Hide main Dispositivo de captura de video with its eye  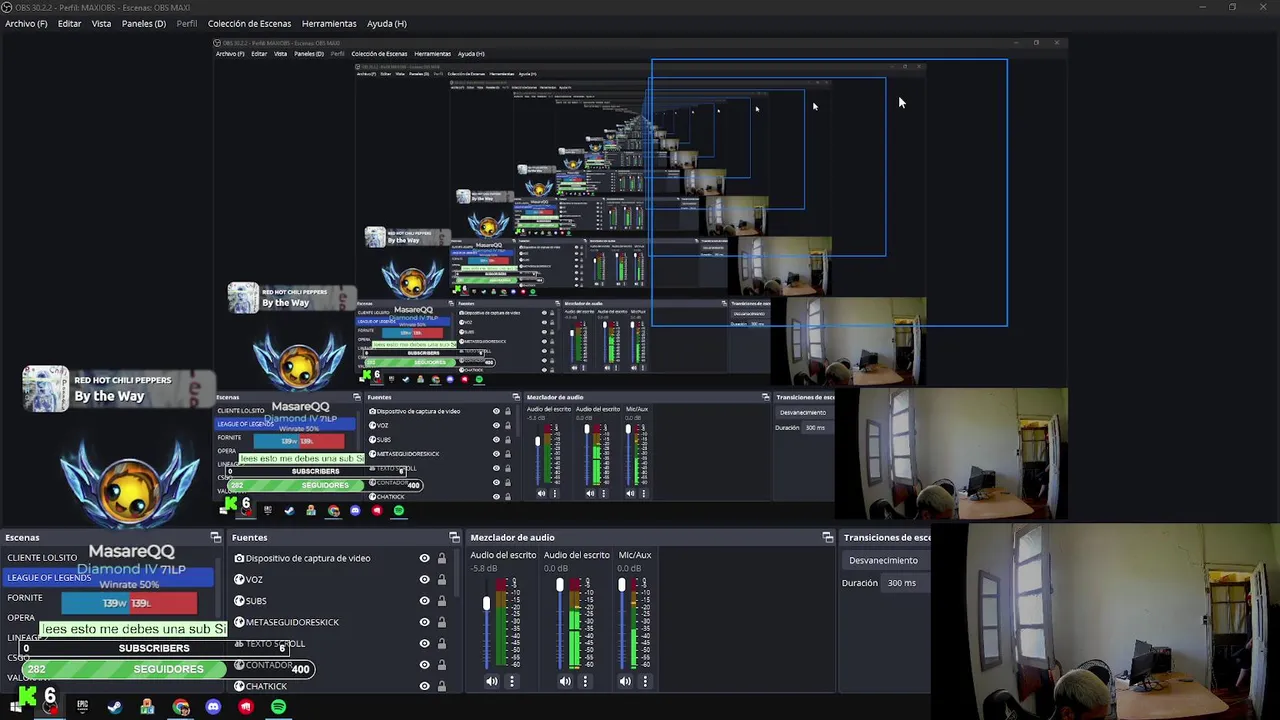[x=424, y=558]
